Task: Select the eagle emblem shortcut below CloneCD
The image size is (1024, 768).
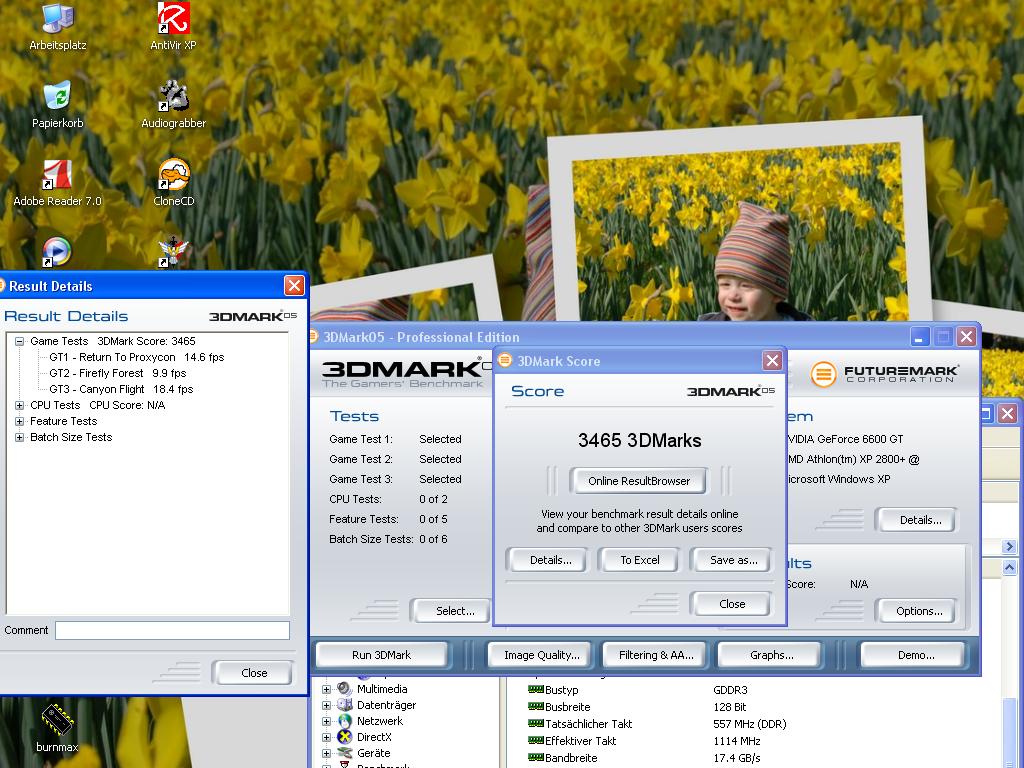Action: 173,252
